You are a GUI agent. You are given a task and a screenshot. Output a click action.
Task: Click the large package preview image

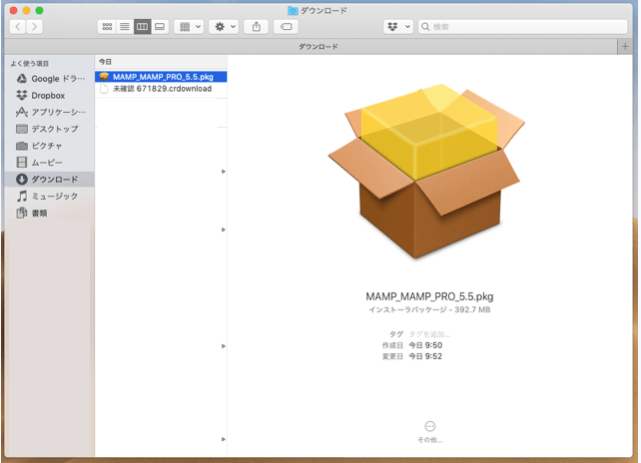(426, 172)
